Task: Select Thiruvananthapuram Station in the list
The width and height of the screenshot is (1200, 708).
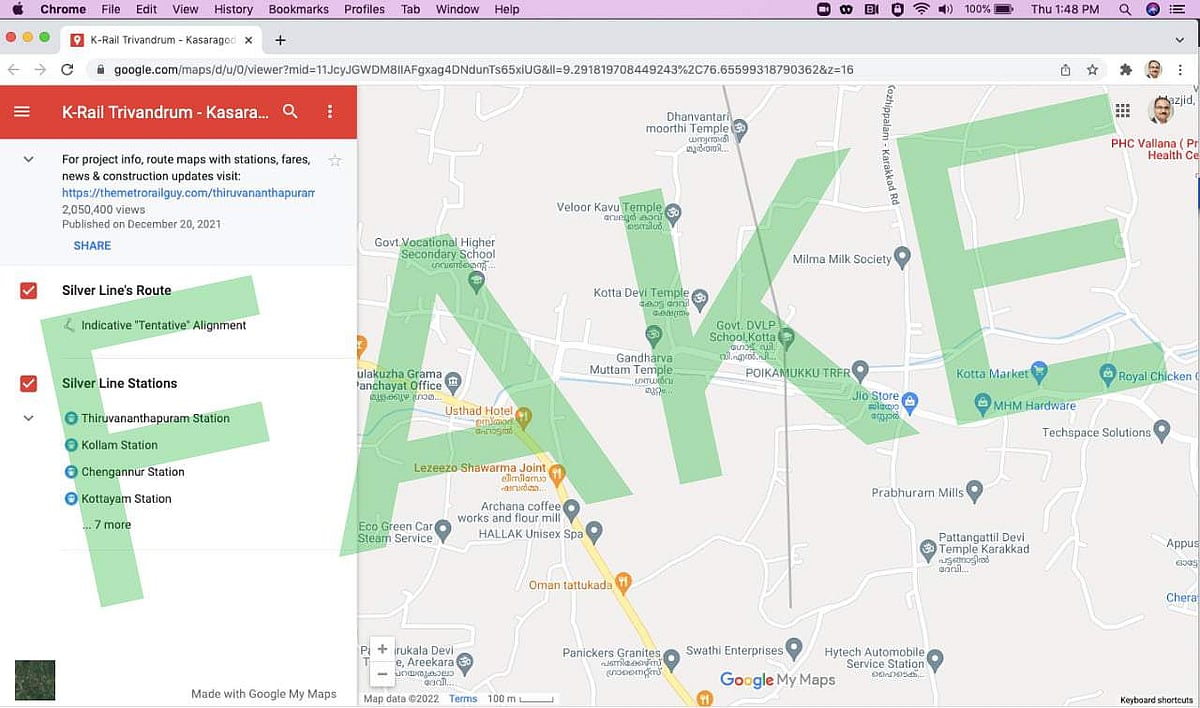Action: click(x=155, y=418)
